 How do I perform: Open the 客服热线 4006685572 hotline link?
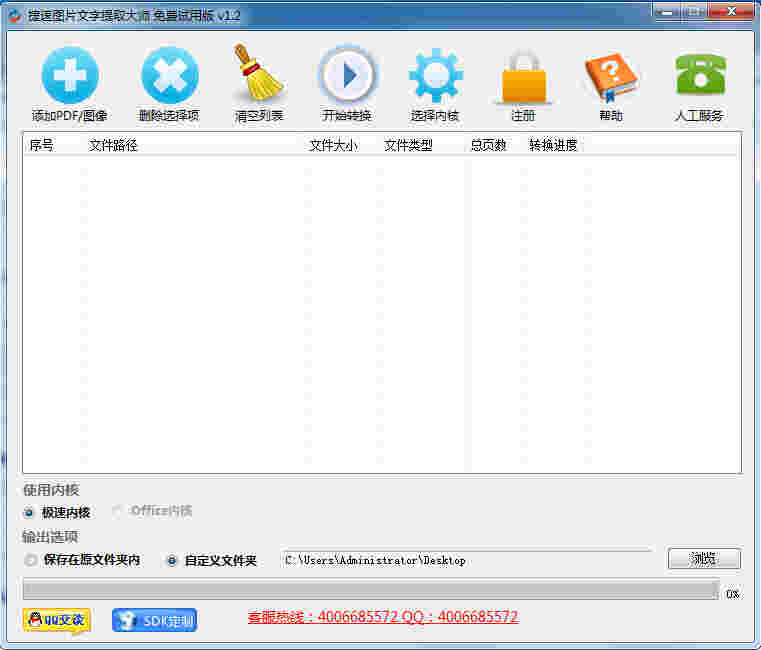pyautogui.click(x=383, y=617)
